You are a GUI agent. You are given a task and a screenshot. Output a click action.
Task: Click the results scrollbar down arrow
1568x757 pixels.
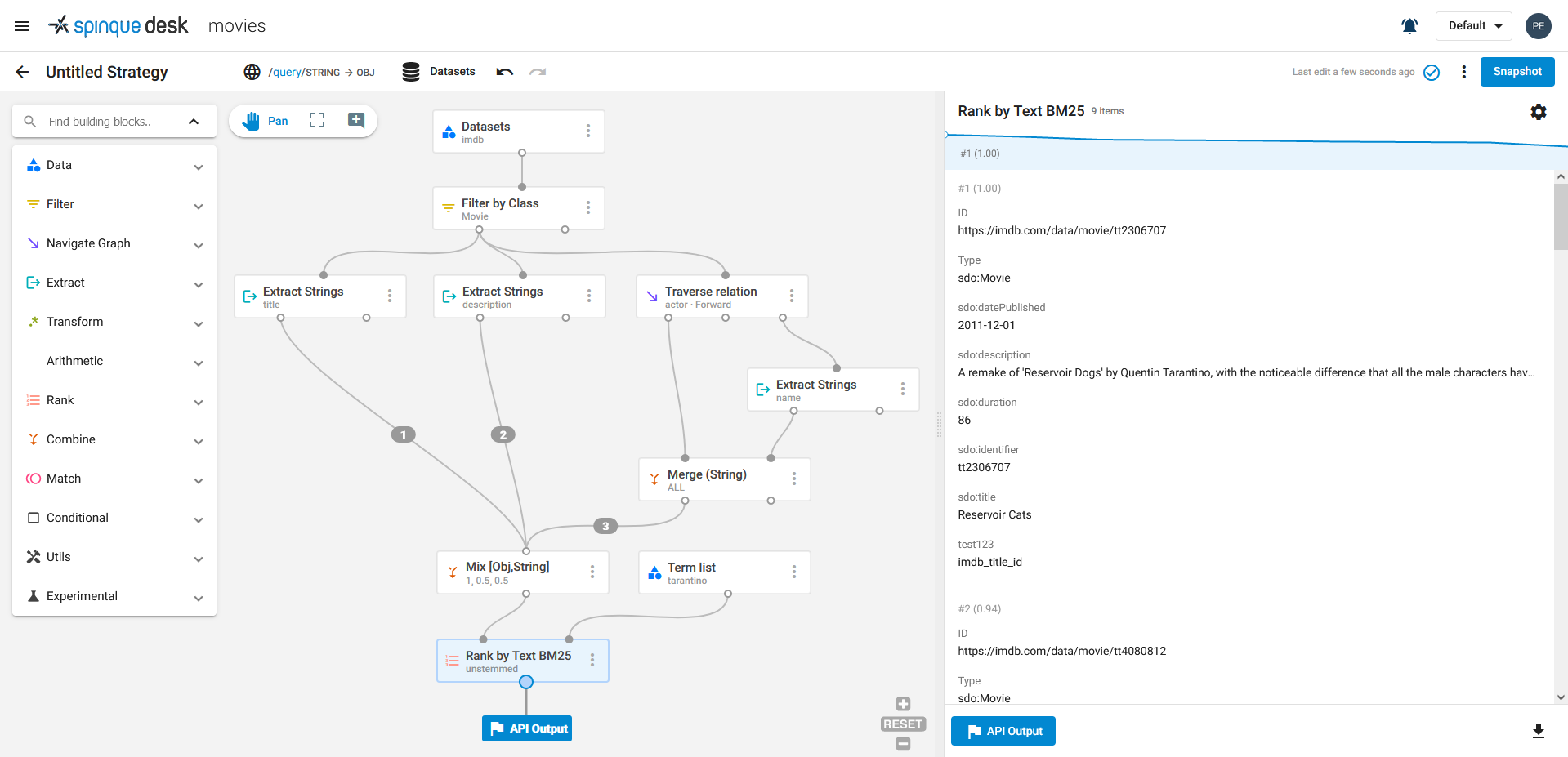[1561, 697]
